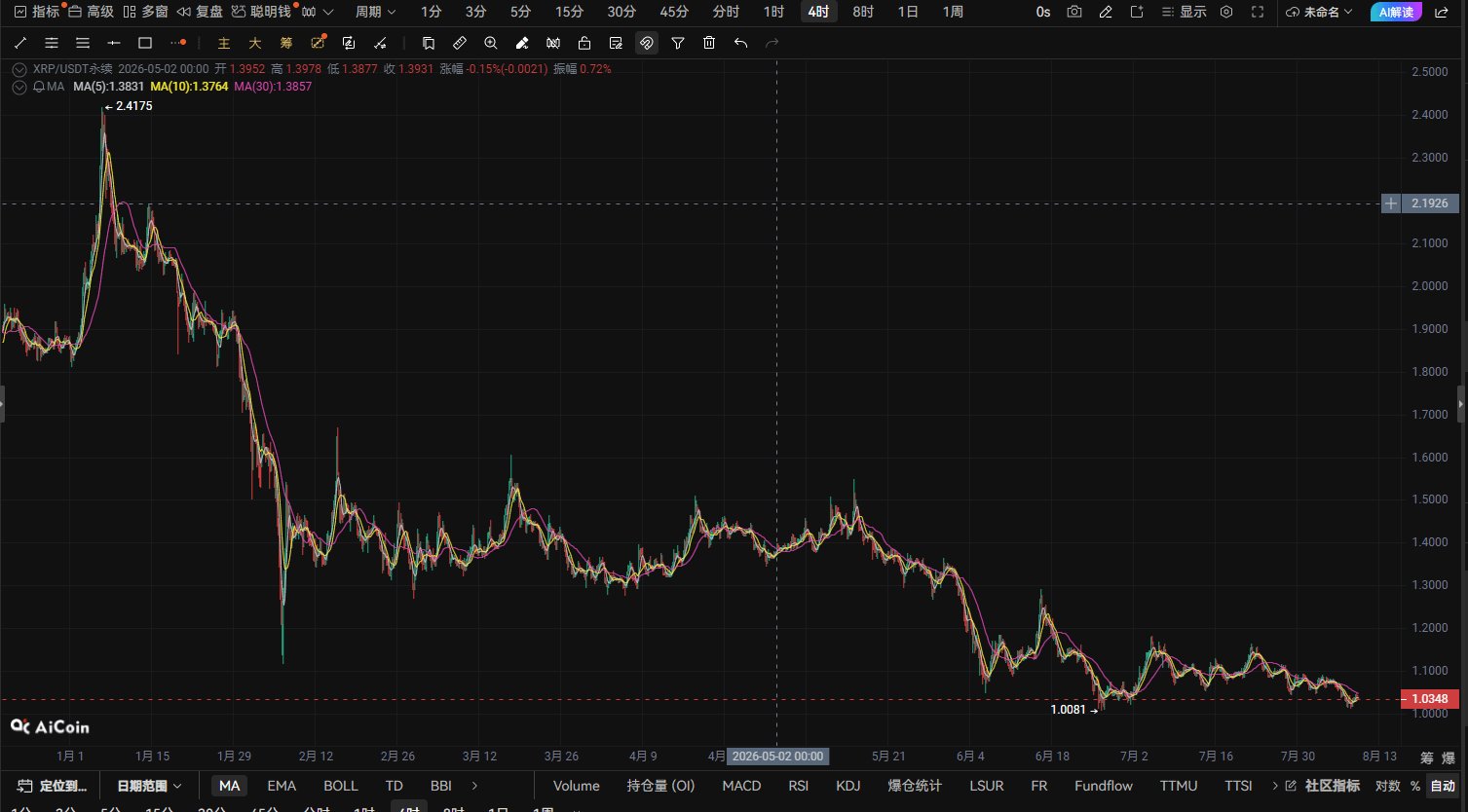Screen dimensions: 1468x812
Task: Undo last drawing action
Action: (740, 43)
